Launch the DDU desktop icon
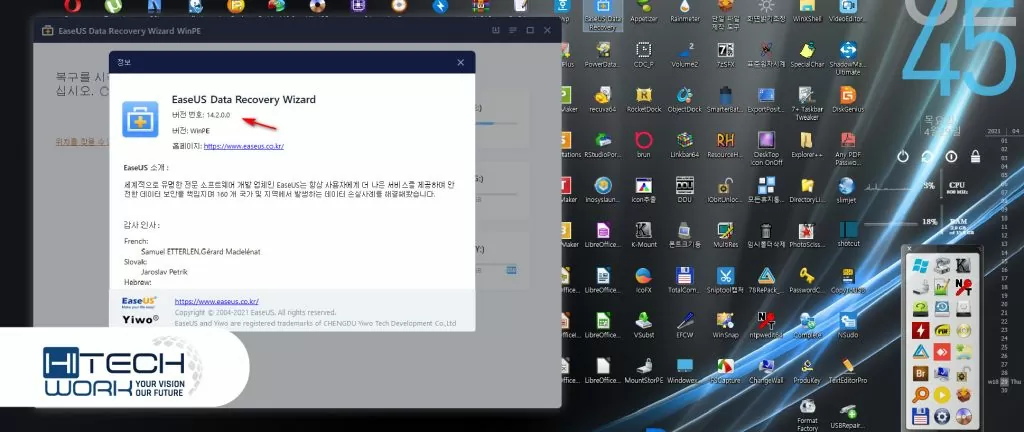The height and width of the screenshot is (432, 1024). [684, 190]
